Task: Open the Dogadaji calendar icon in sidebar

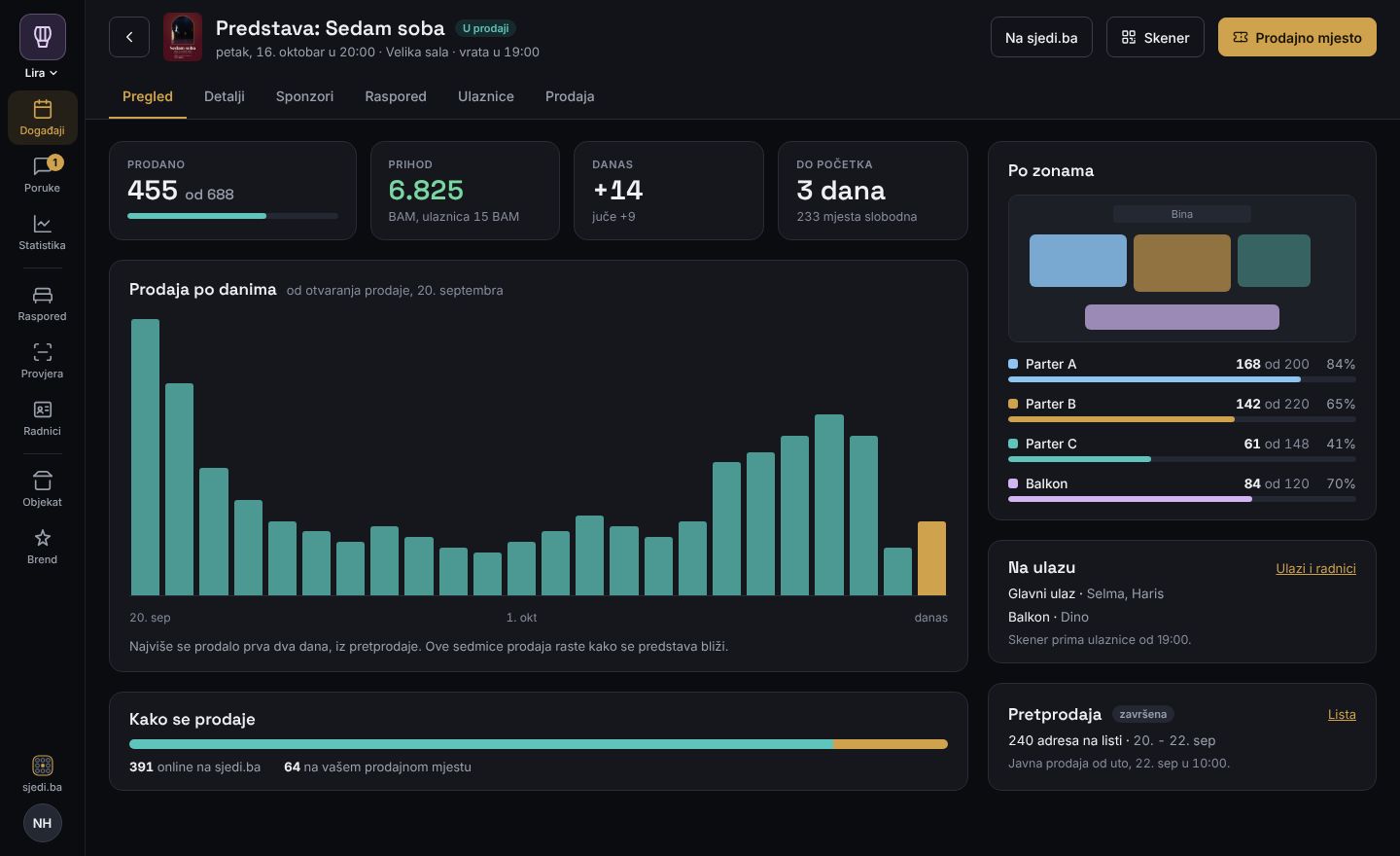Action: click(x=42, y=117)
